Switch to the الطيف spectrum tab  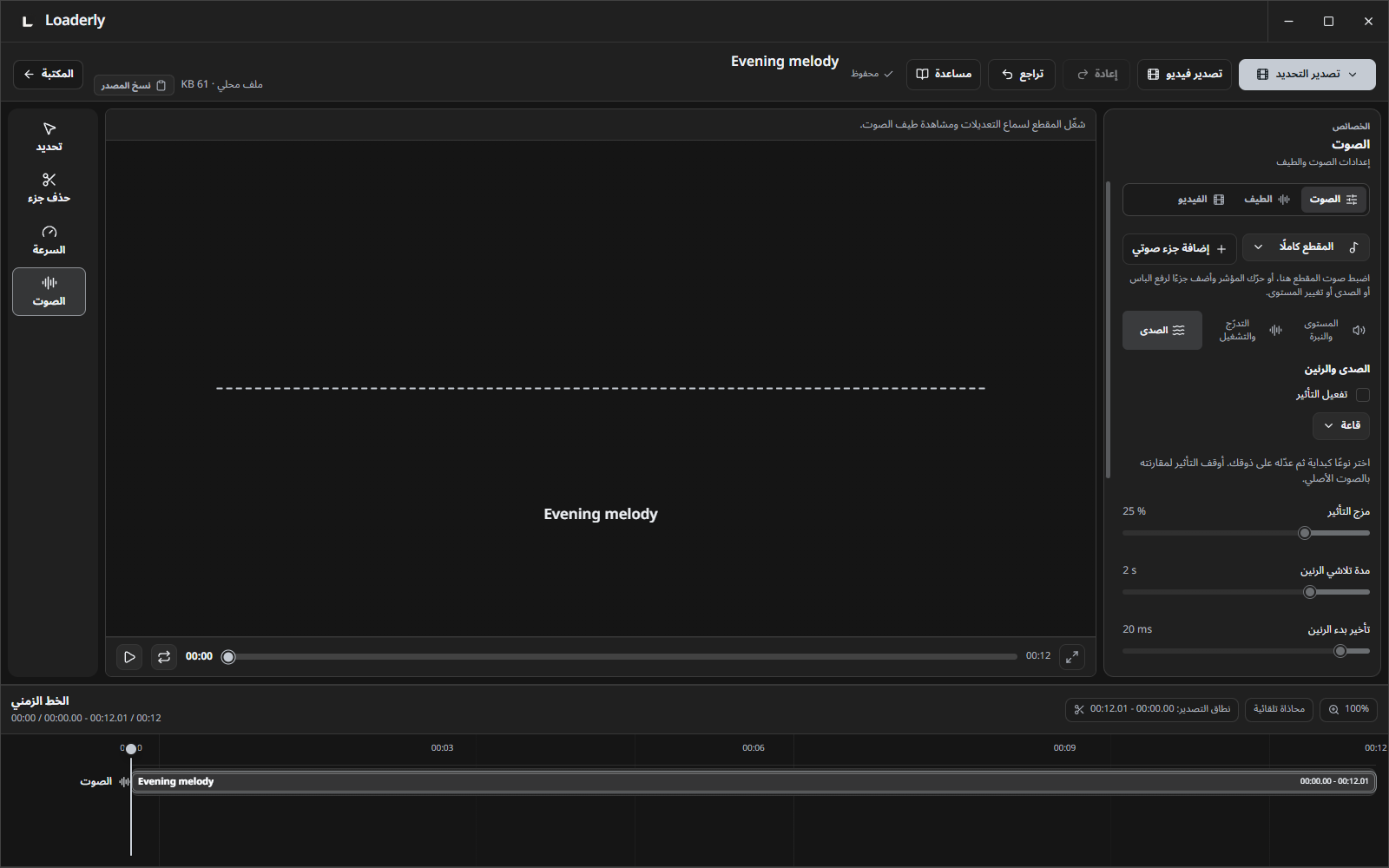[x=1267, y=200]
